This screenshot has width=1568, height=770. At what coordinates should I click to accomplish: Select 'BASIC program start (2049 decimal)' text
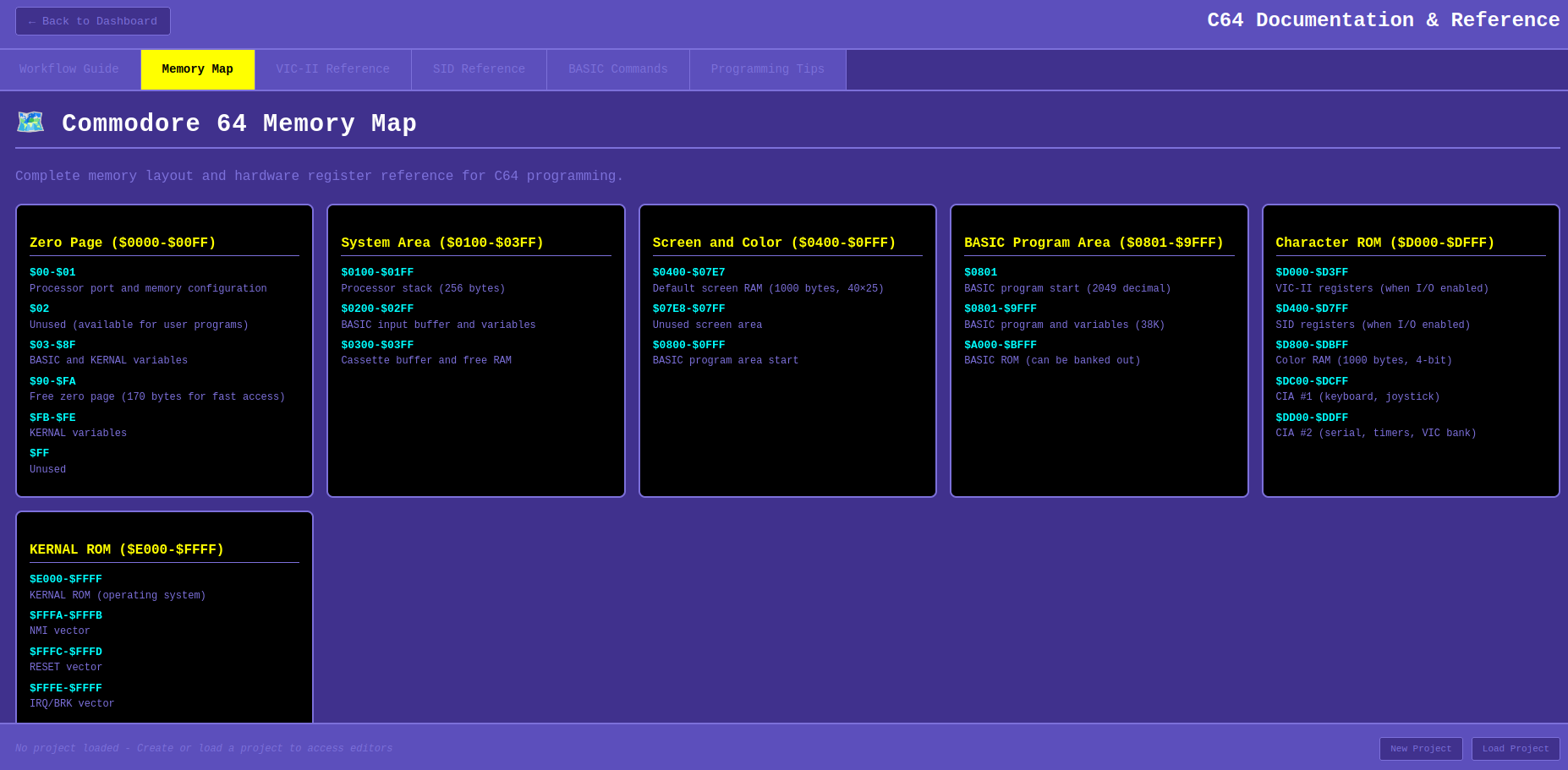point(1067,289)
